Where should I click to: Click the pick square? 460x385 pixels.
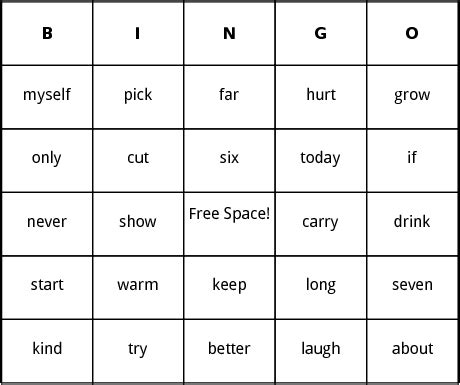pyautogui.click(x=138, y=97)
